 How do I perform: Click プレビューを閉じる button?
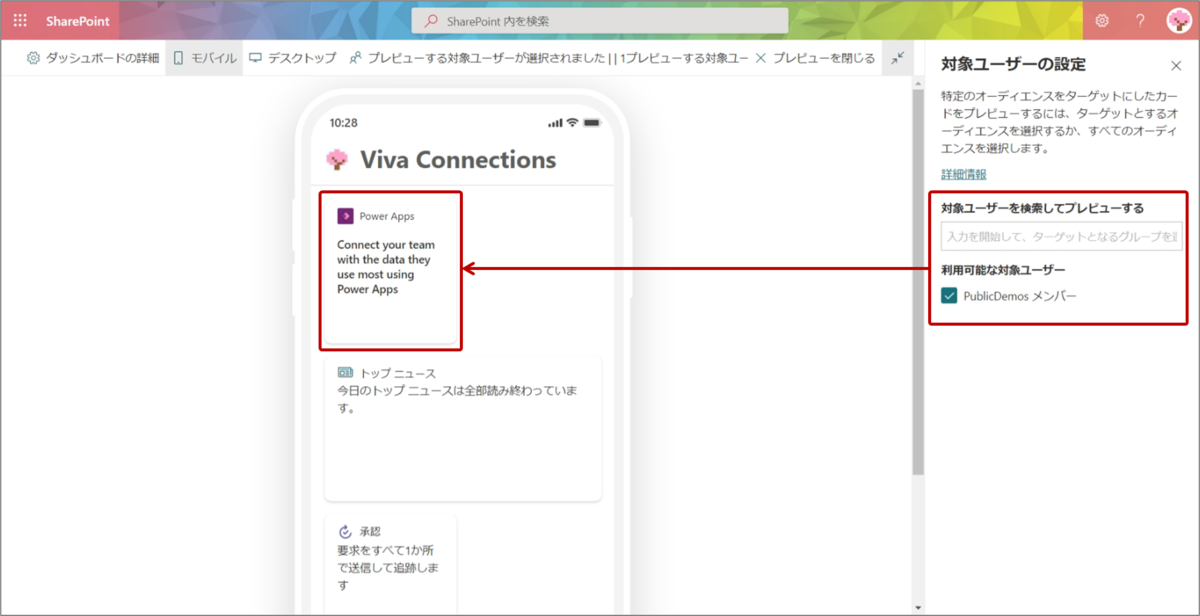pos(815,58)
